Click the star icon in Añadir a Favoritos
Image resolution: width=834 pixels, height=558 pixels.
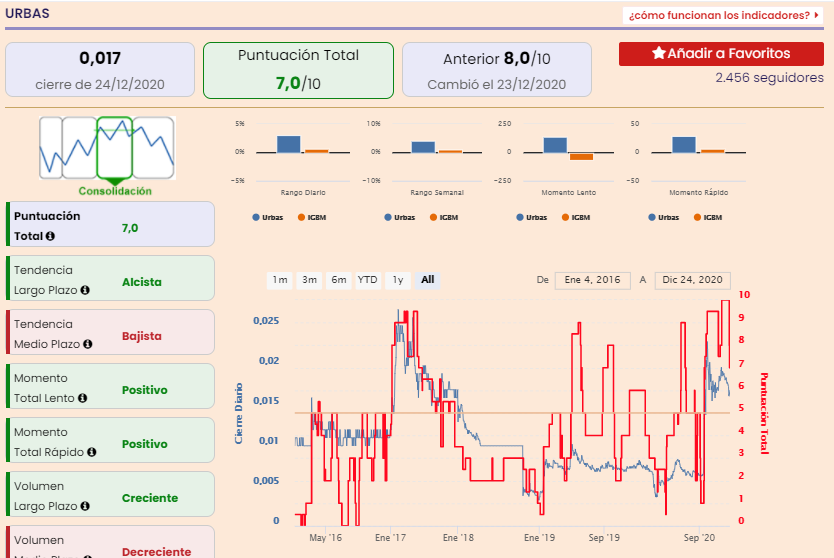click(658, 54)
